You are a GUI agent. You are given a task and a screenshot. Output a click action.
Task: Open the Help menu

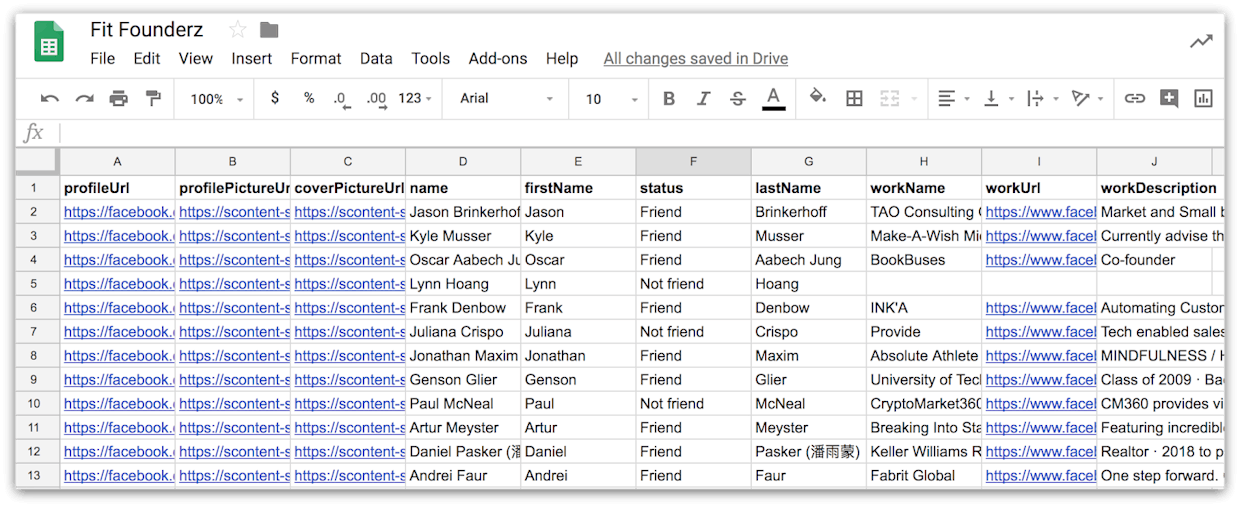tap(562, 59)
